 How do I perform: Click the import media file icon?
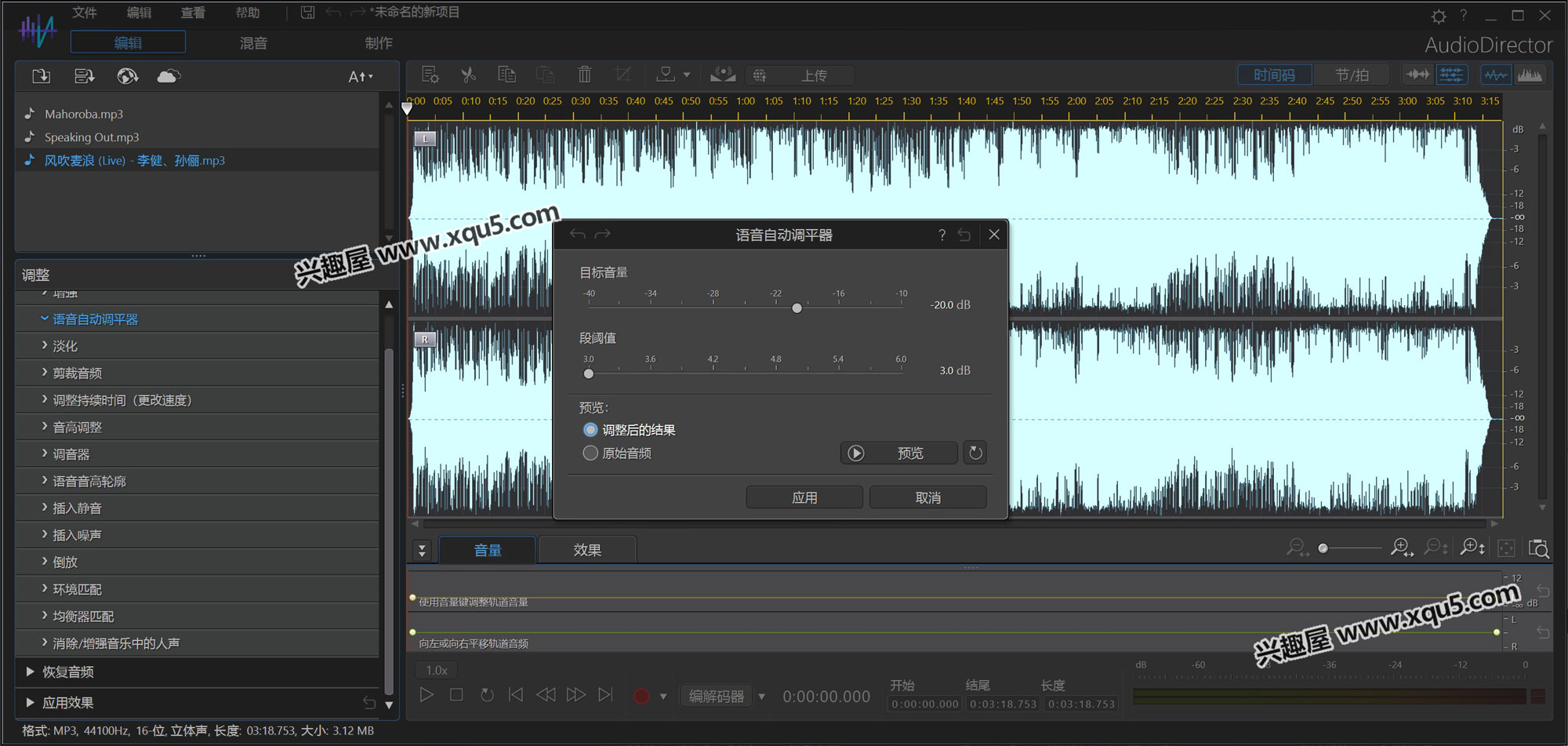41,76
